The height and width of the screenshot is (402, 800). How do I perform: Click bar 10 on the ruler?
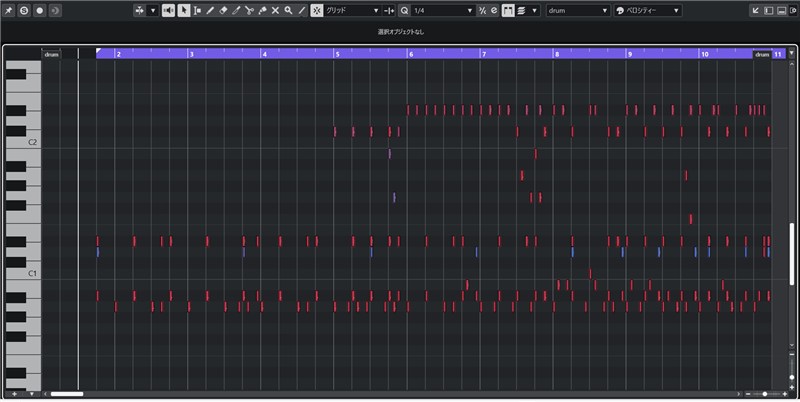pyautogui.click(x=705, y=54)
